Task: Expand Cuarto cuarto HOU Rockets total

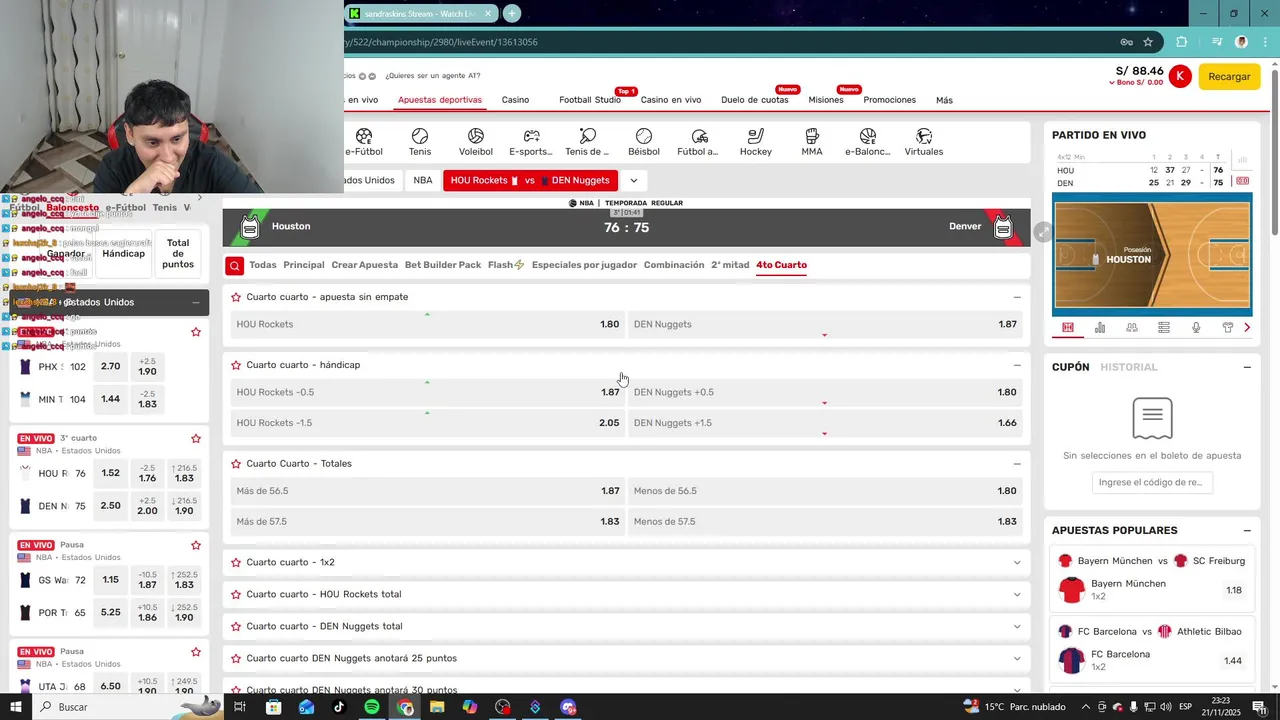Action: click(1017, 594)
